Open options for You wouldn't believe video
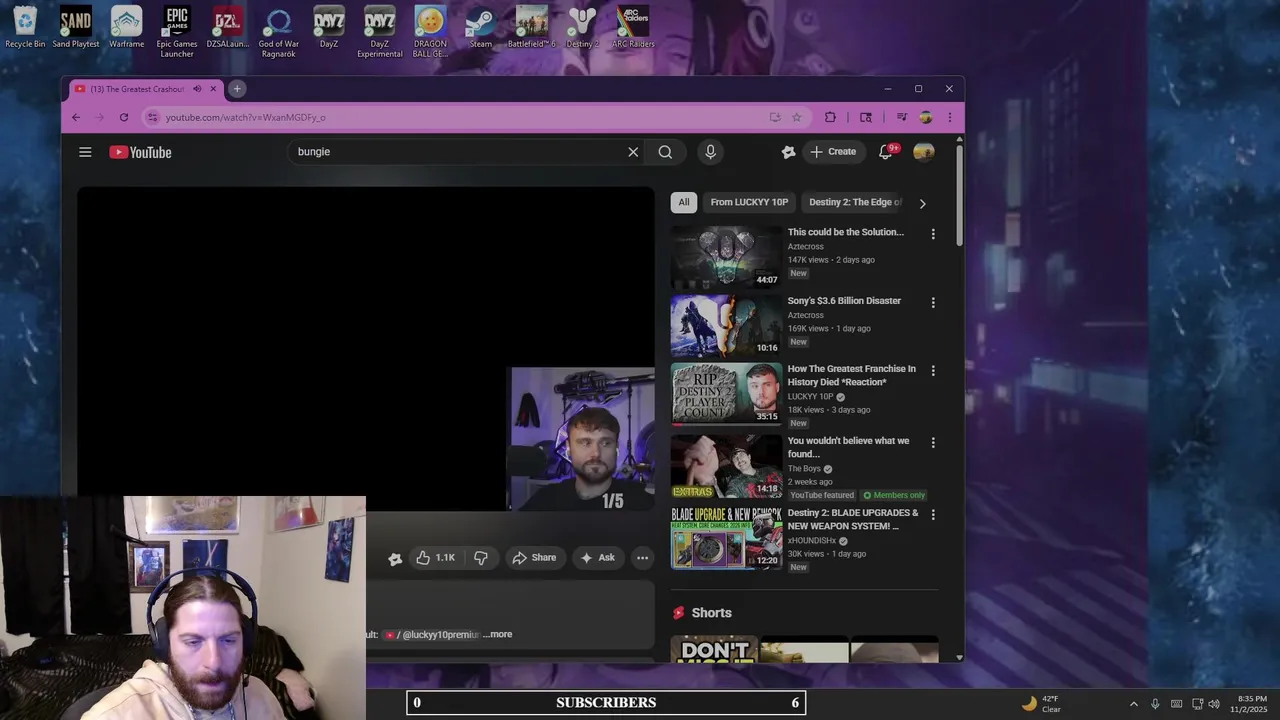This screenshot has height=720, width=1280. [x=933, y=442]
